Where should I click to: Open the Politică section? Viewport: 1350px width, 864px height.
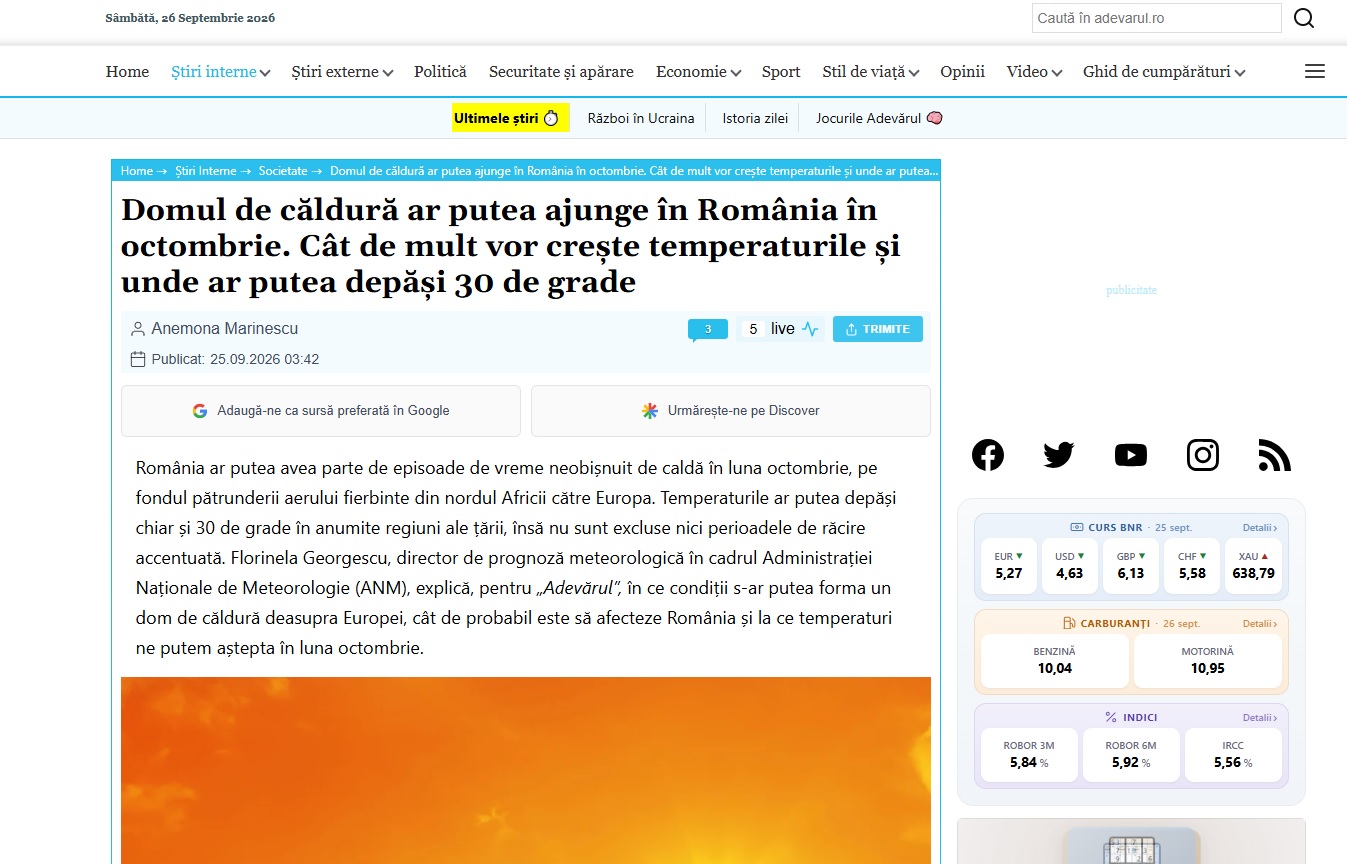(x=440, y=72)
